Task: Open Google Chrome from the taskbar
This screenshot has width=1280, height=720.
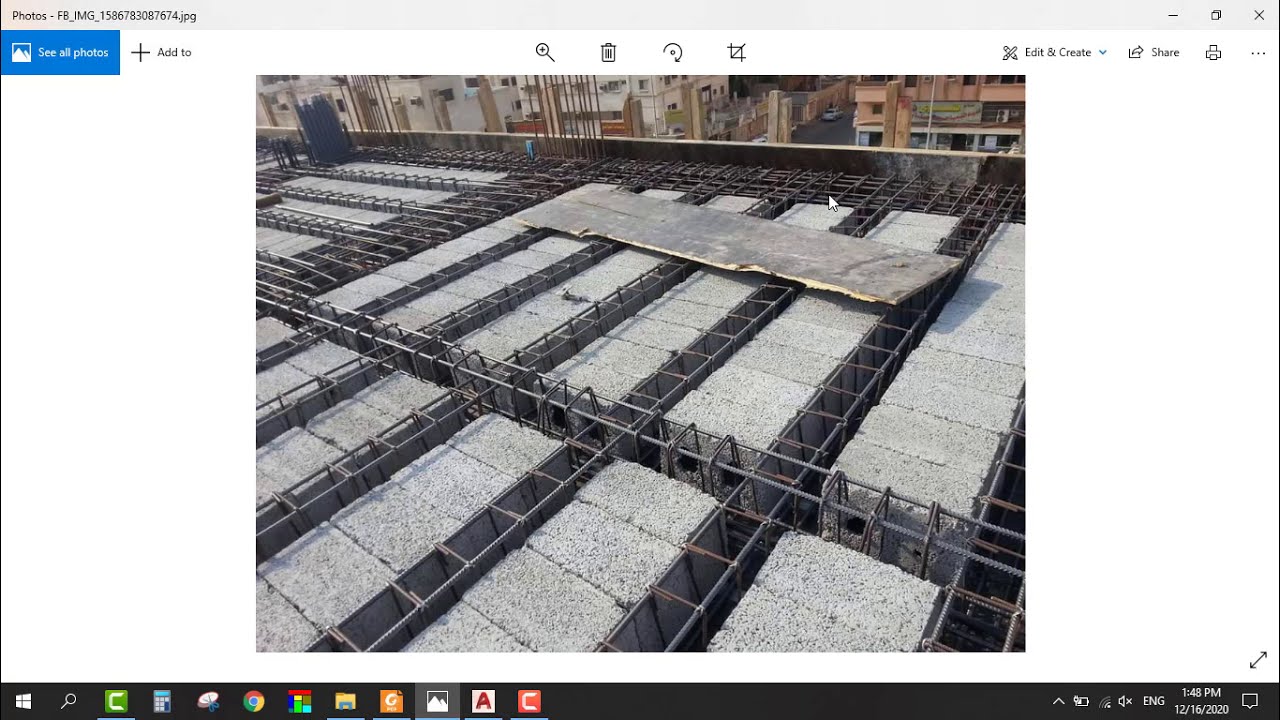Action: pyautogui.click(x=254, y=701)
